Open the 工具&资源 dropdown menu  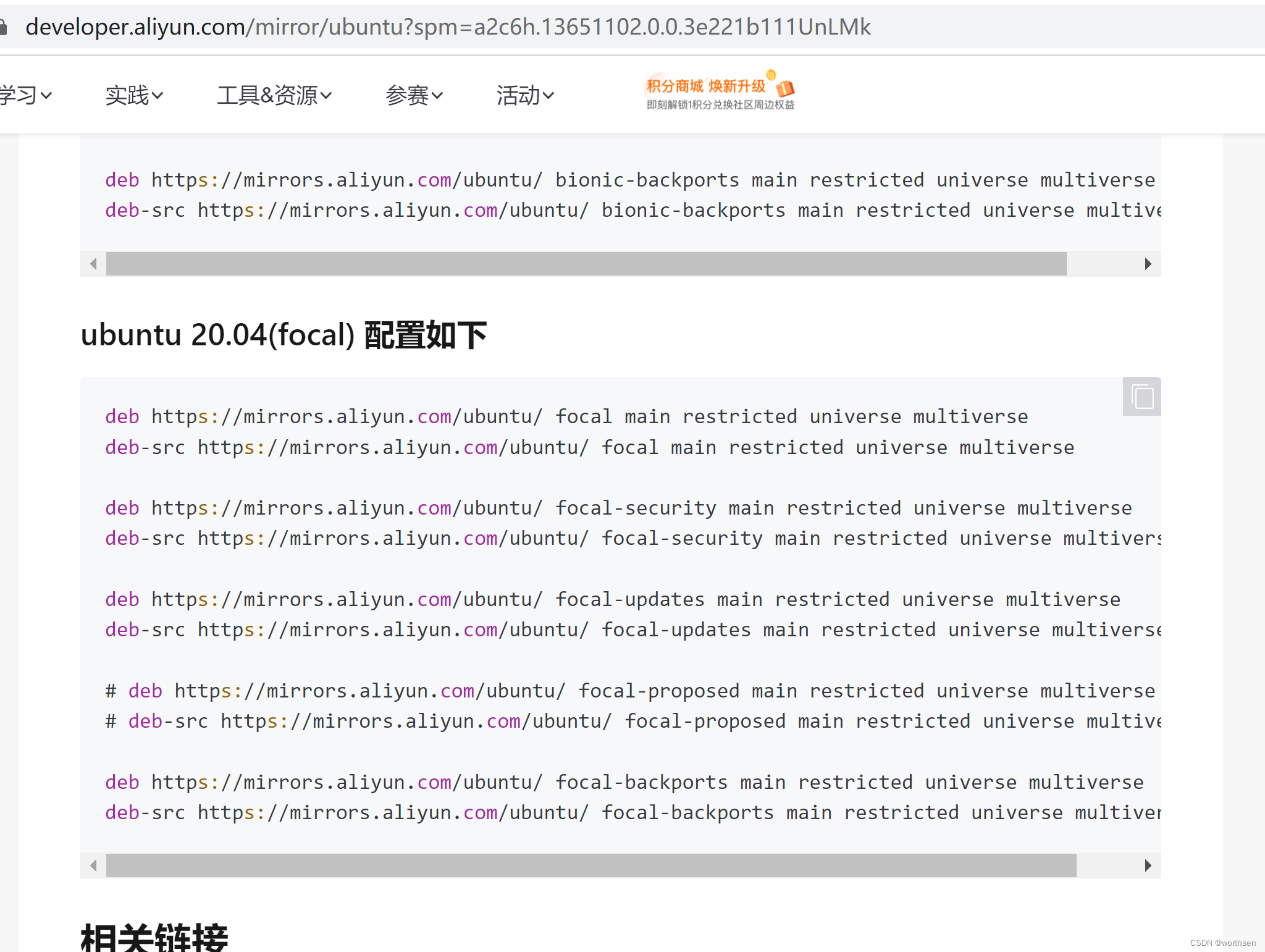click(x=274, y=95)
